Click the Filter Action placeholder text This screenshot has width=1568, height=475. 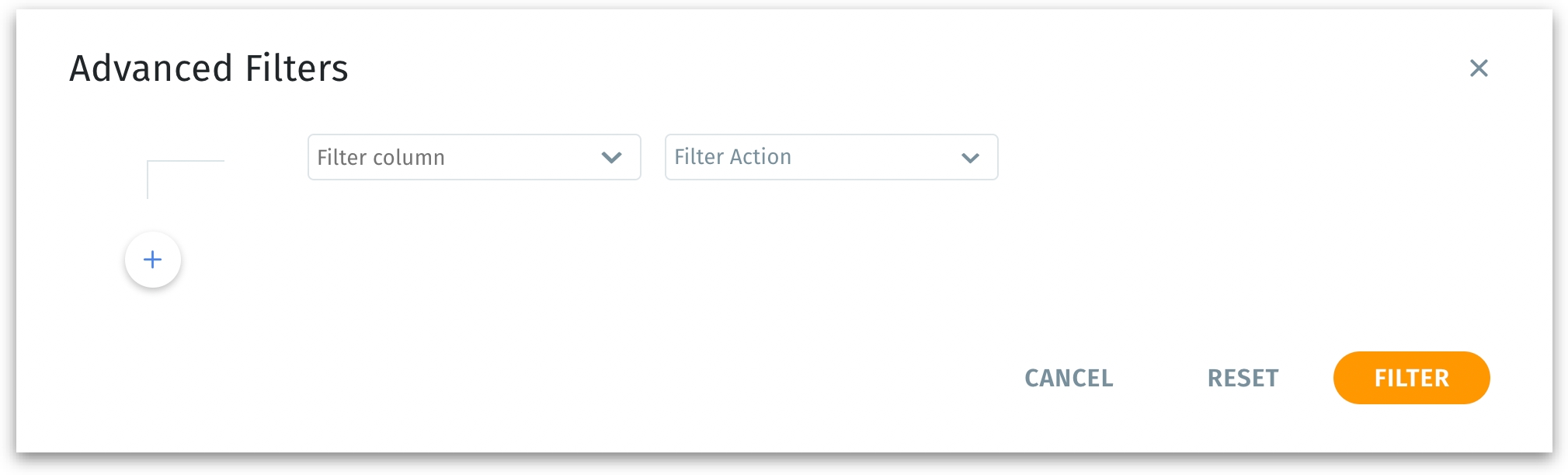point(732,157)
